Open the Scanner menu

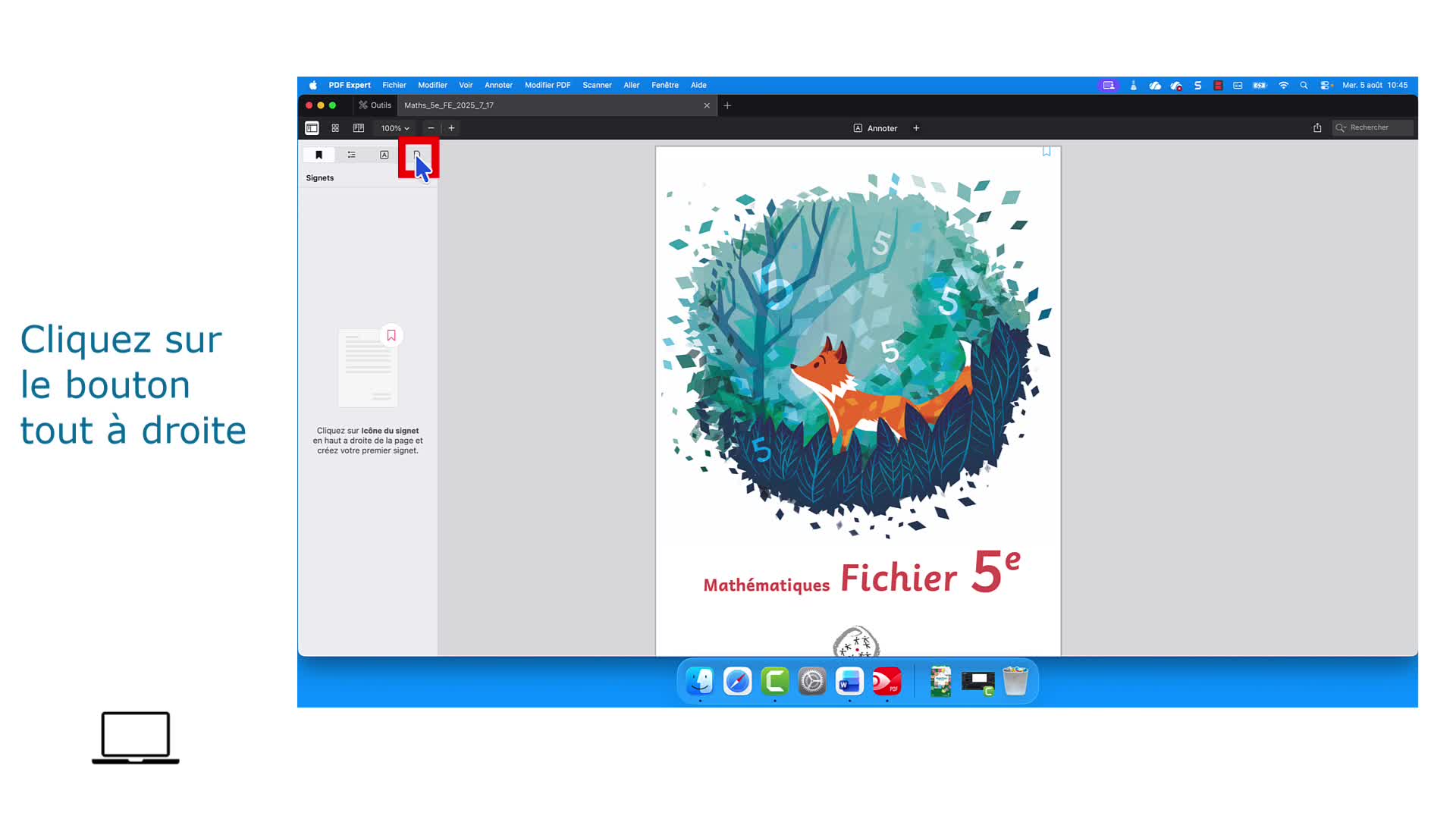pyautogui.click(x=597, y=85)
